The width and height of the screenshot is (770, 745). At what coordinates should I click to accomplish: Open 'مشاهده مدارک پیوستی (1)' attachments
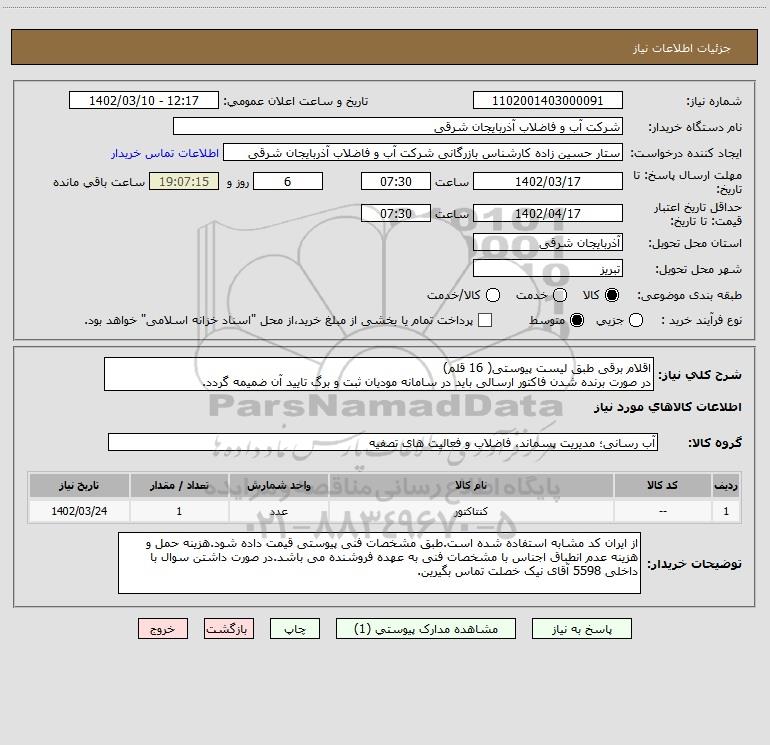click(x=426, y=629)
